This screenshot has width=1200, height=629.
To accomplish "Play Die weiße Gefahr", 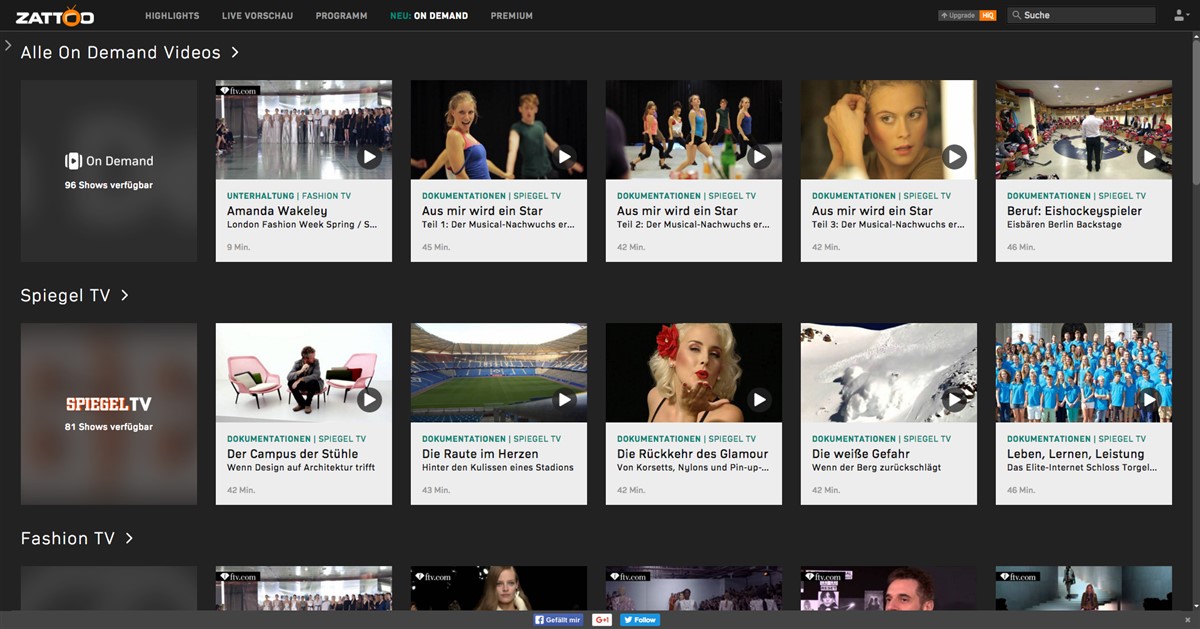I will tap(955, 400).
